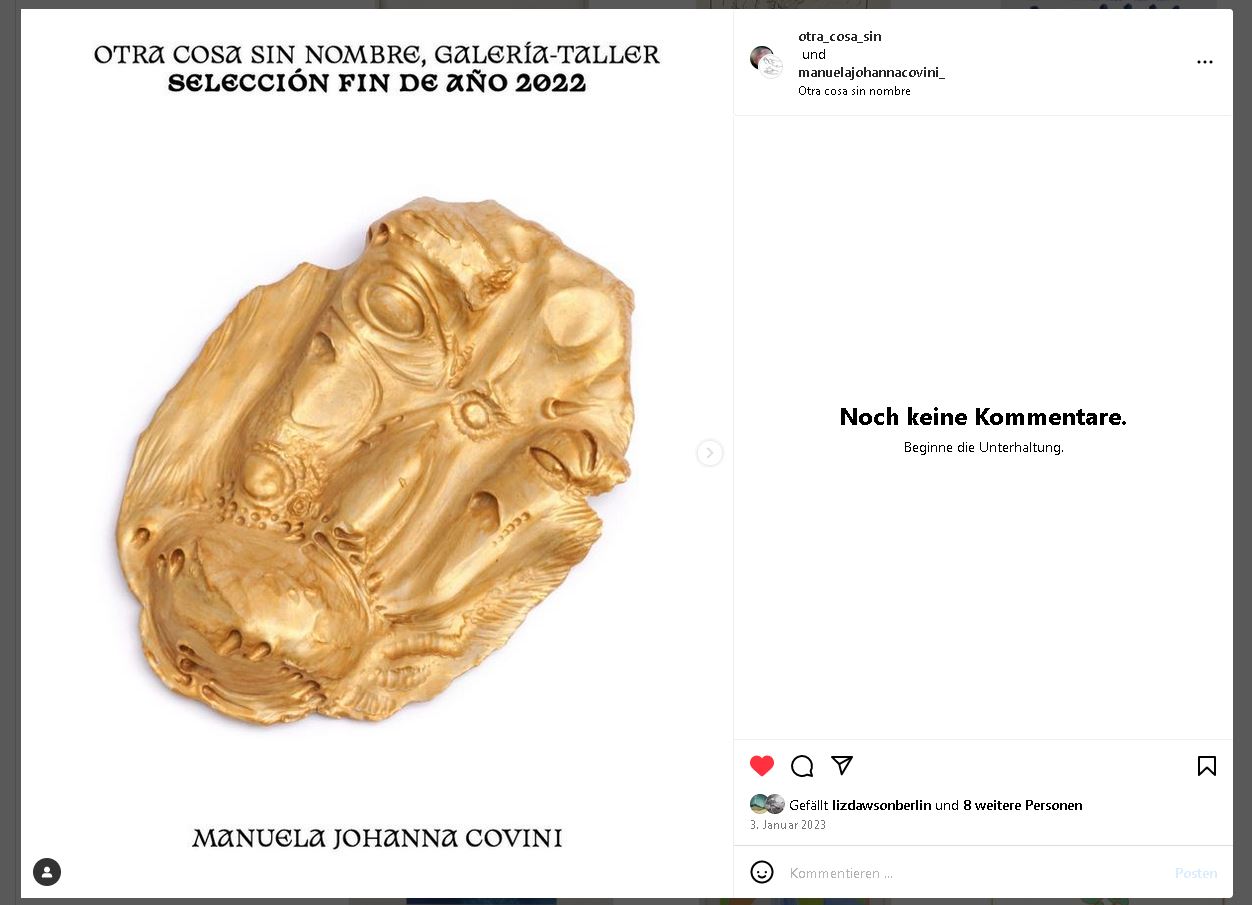
Task: Open the manuelajohannacovini_ profile link
Action: pos(871,72)
